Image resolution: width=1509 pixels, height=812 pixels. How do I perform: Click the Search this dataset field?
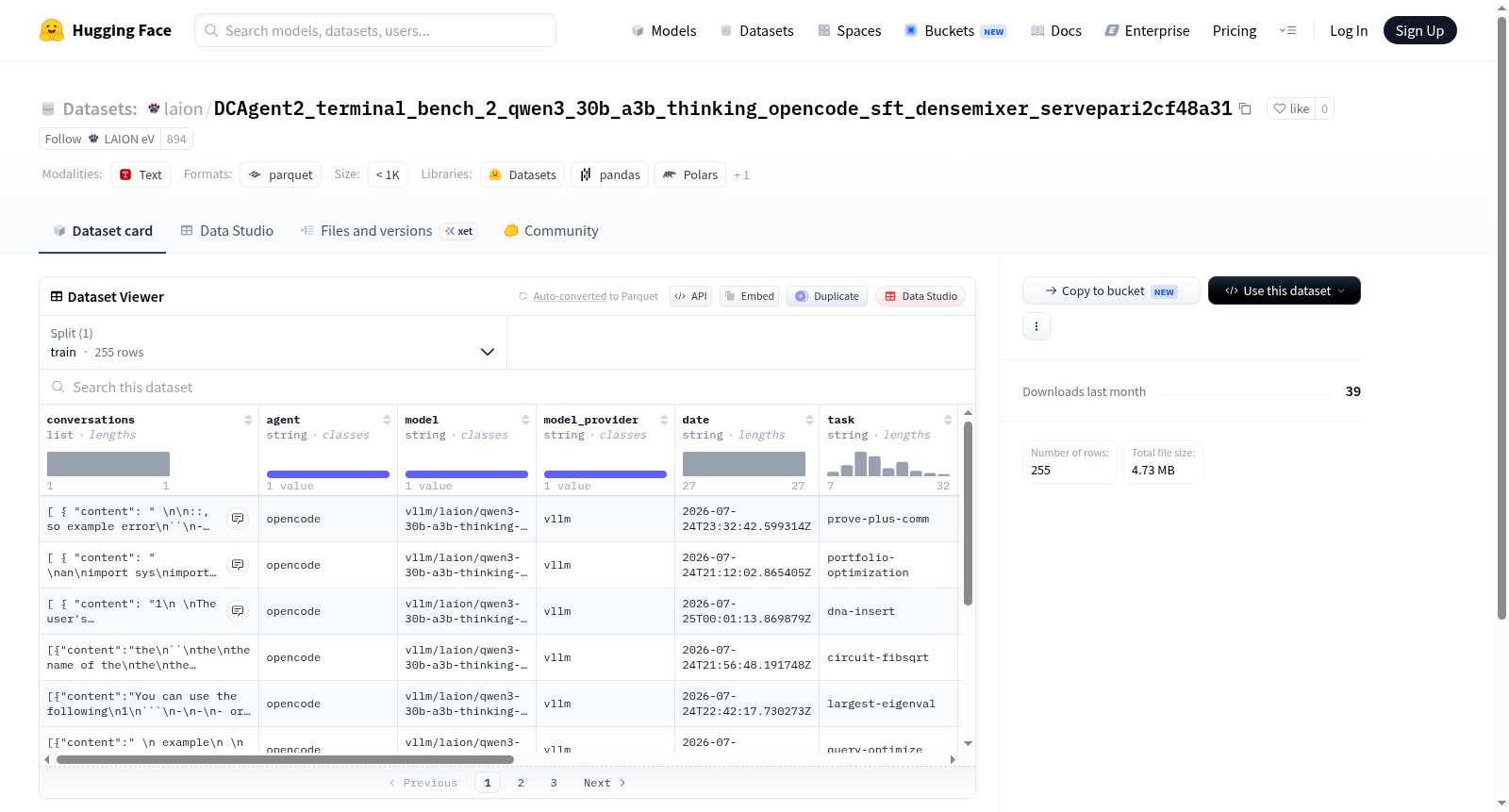(x=507, y=388)
